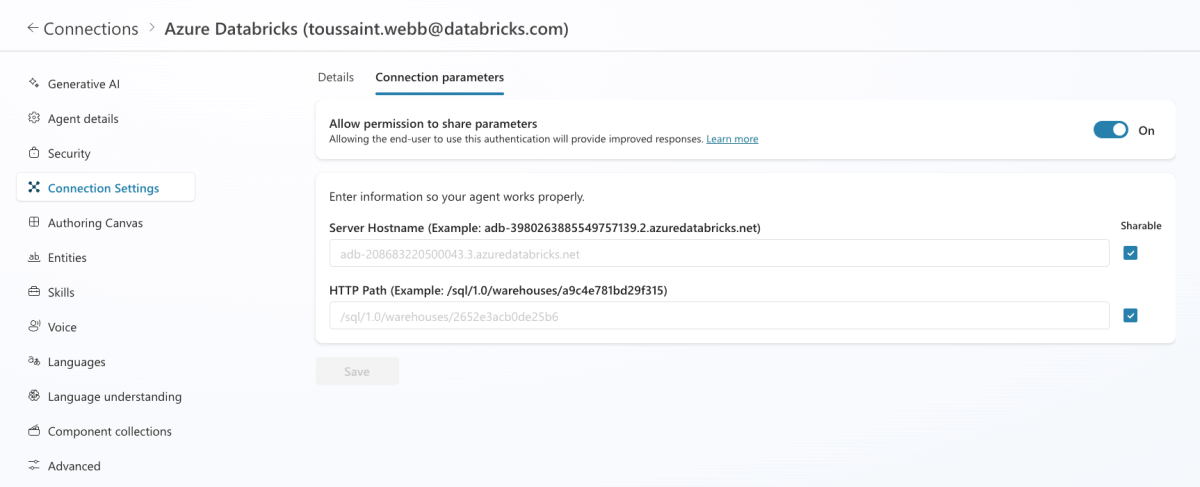1200x487 pixels.
Task: Click the HTTP Path field label
Action: coord(498,291)
